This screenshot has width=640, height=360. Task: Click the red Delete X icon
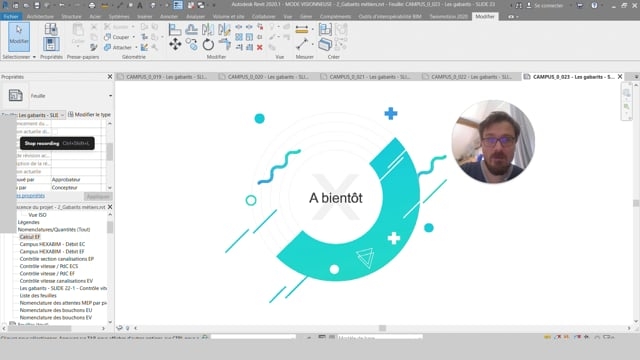point(260,47)
